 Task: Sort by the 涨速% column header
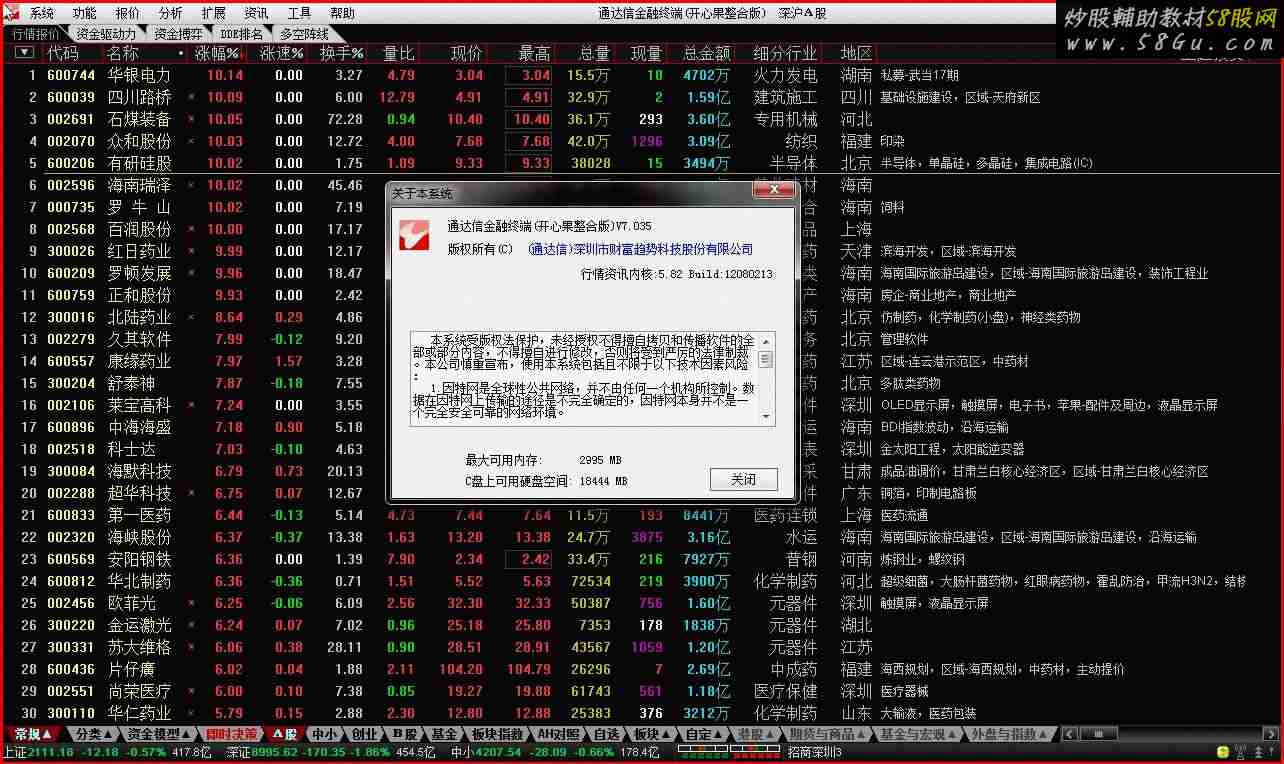click(x=281, y=53)
